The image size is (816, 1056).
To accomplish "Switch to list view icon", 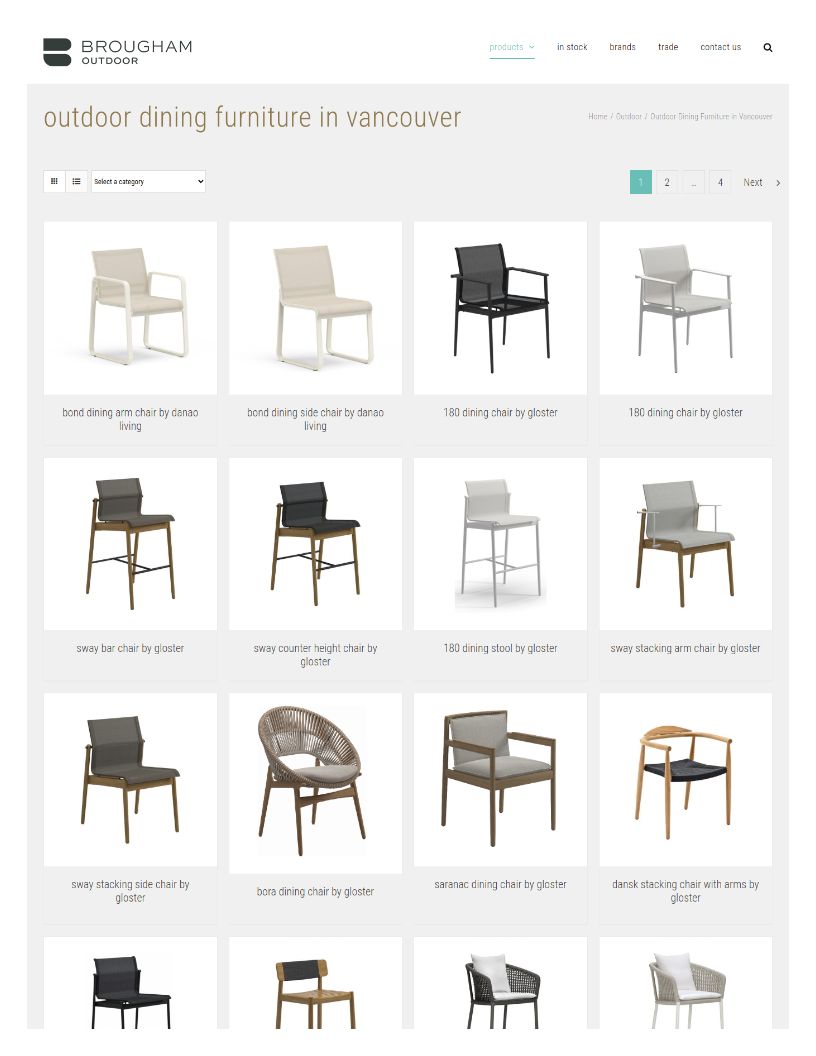I will click(x=77, y=181).
